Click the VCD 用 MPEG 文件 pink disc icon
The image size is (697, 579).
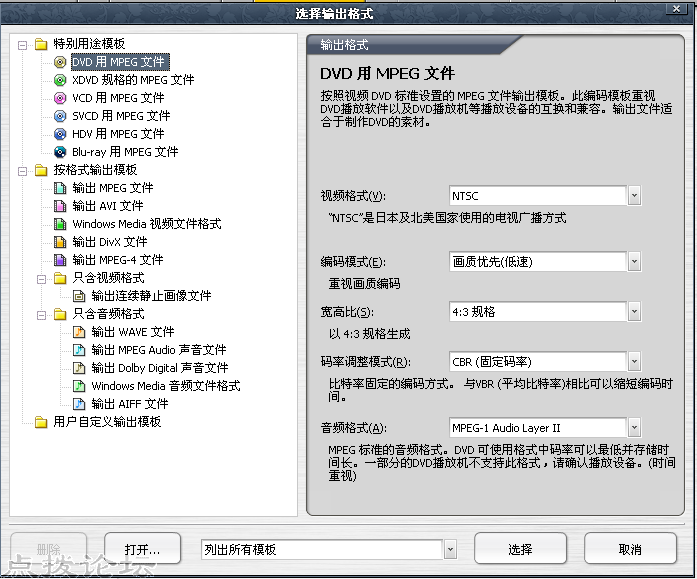60,98
